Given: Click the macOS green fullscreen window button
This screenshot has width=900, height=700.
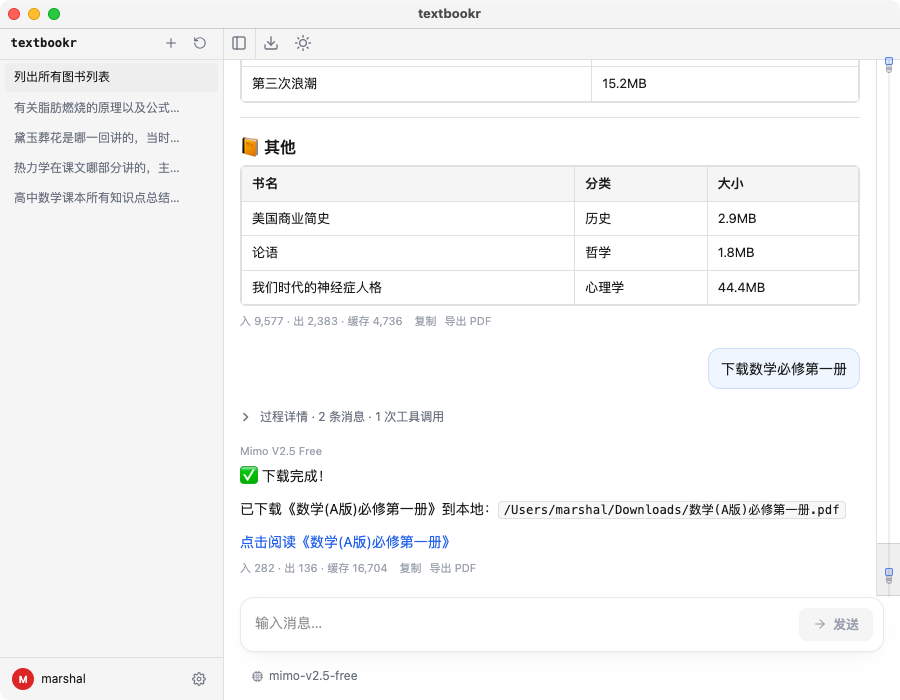Looking at the screenshot, I should (x=54, y=14).
